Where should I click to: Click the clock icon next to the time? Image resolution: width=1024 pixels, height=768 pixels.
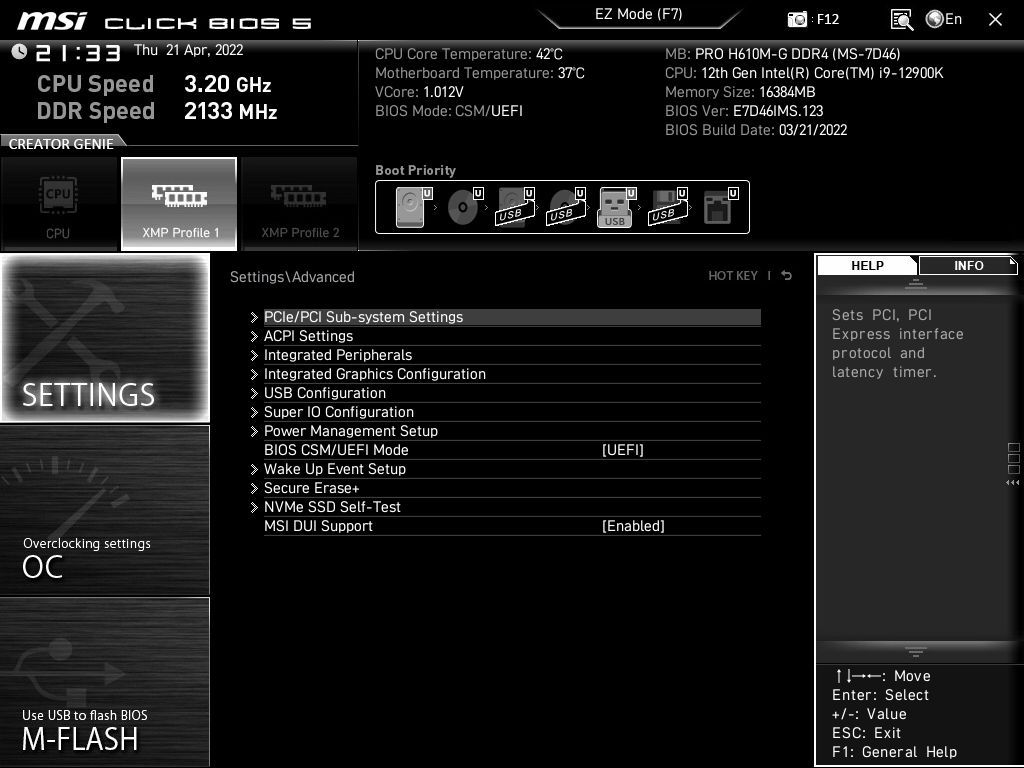[19, 51]
